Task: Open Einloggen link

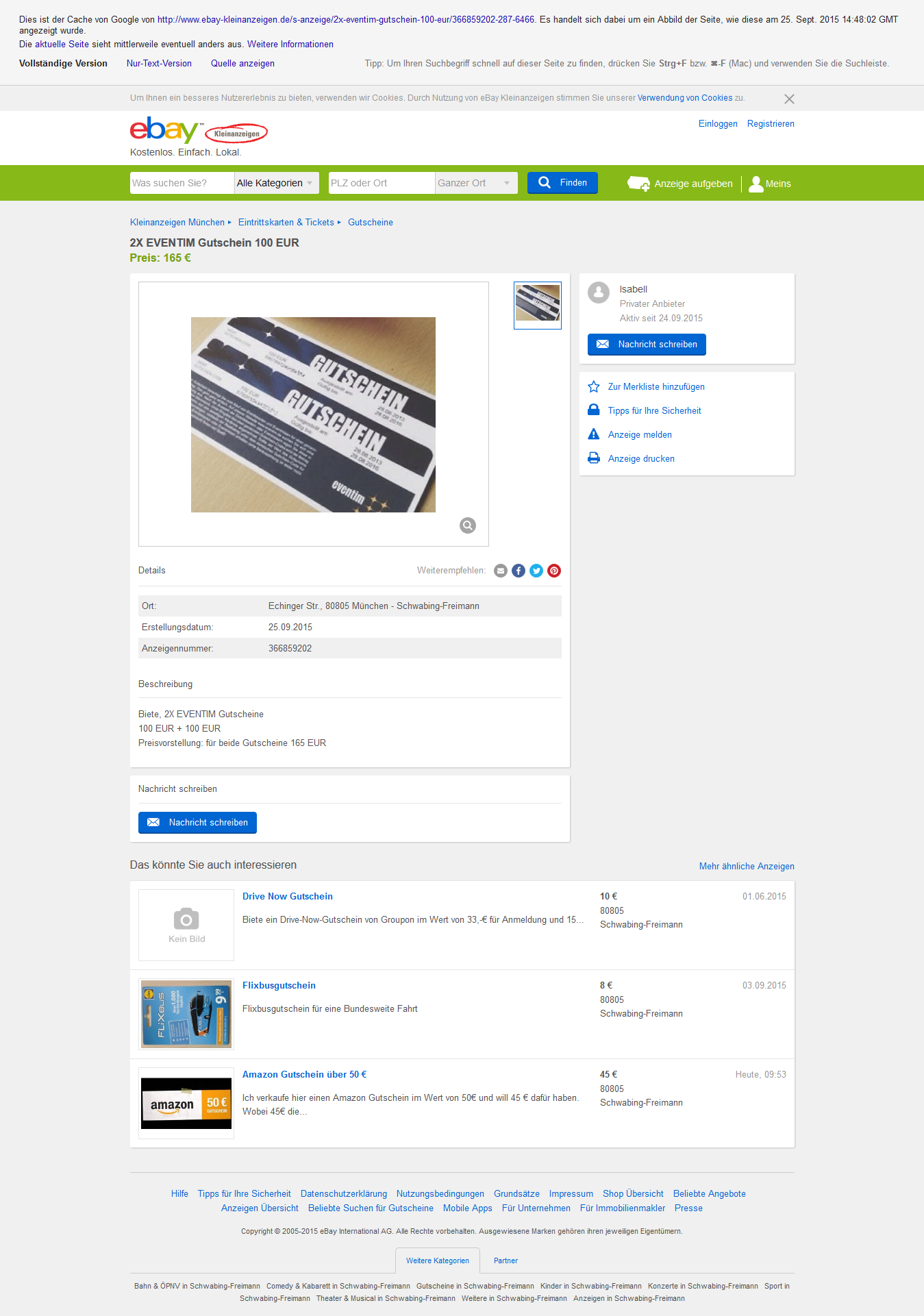Action: (718, 124)
